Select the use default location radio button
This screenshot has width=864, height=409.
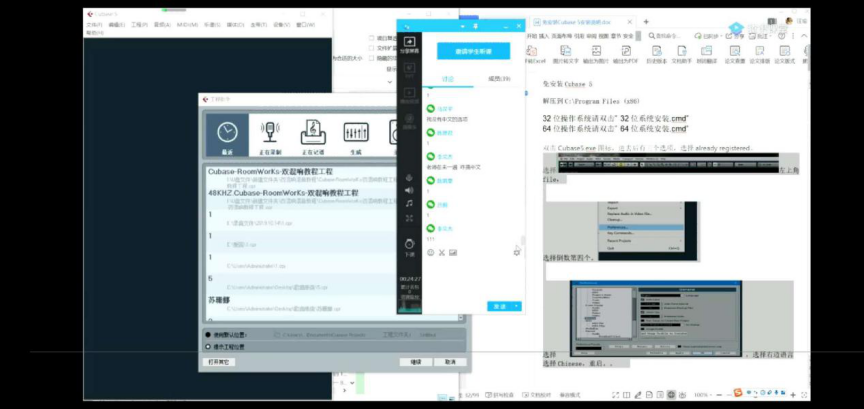pyautogui.click(x=207, y=335)
